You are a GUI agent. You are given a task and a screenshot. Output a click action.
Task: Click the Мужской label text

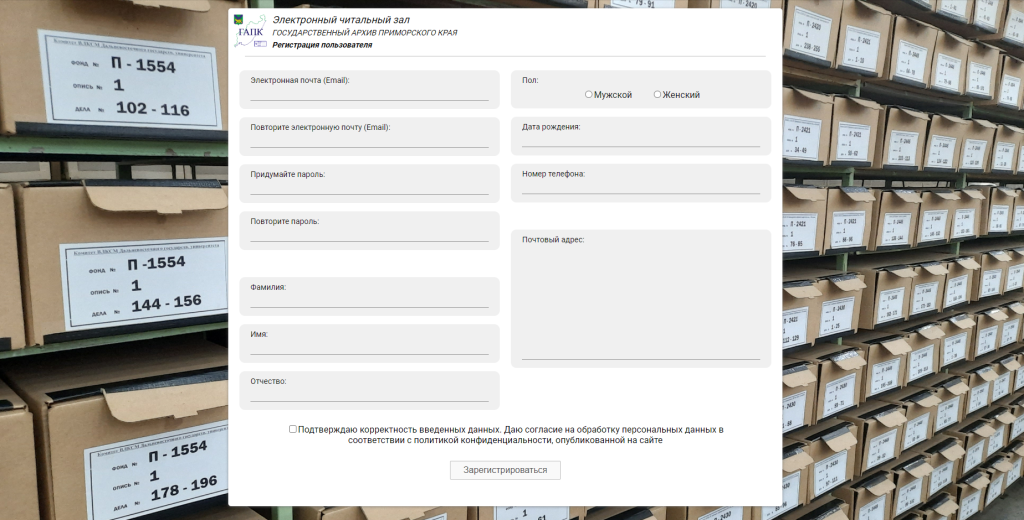click(x=613, y=95)
